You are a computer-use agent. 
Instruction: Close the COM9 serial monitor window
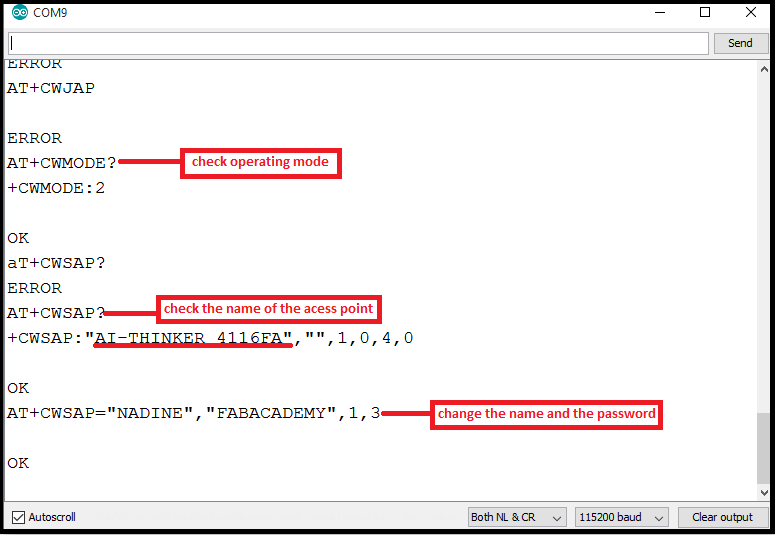(x=751, y=12)
